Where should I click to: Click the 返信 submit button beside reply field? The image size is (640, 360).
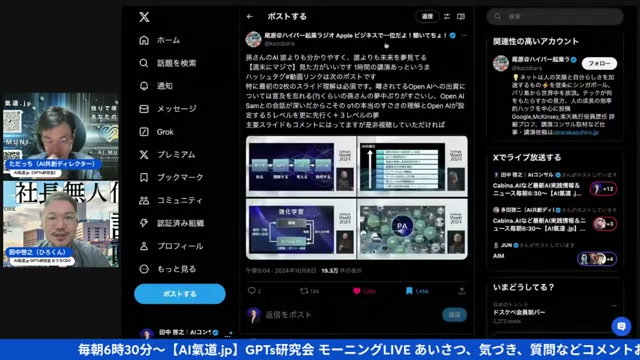454,315
